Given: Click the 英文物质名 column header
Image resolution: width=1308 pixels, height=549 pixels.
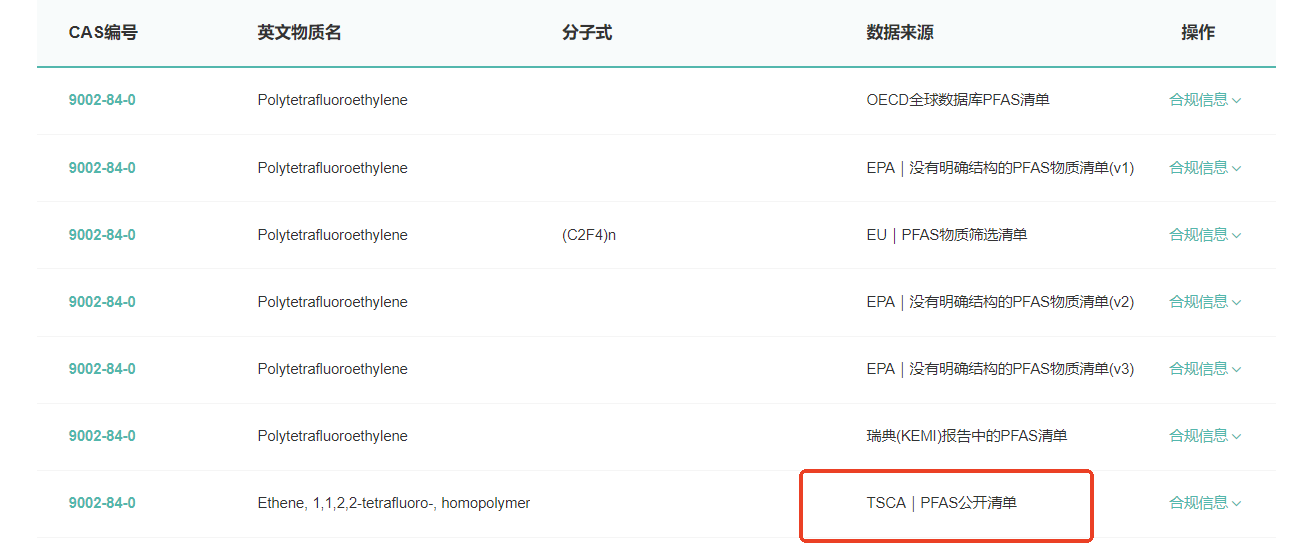Looking at the screenshot, I should click(x=299, y=33).
